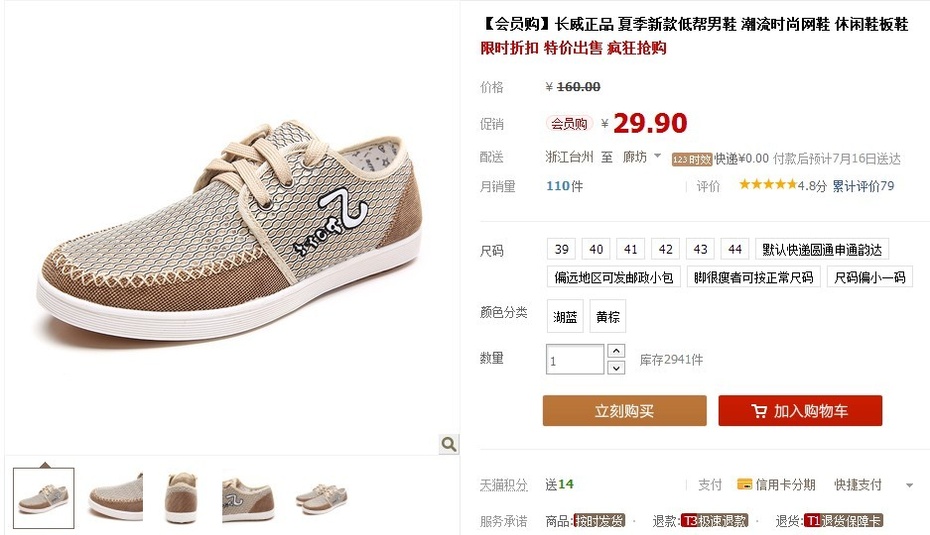Open the 廊坊 delivery destination dropdown
Viewport: 930px width, 535px height.
point(641,157)
